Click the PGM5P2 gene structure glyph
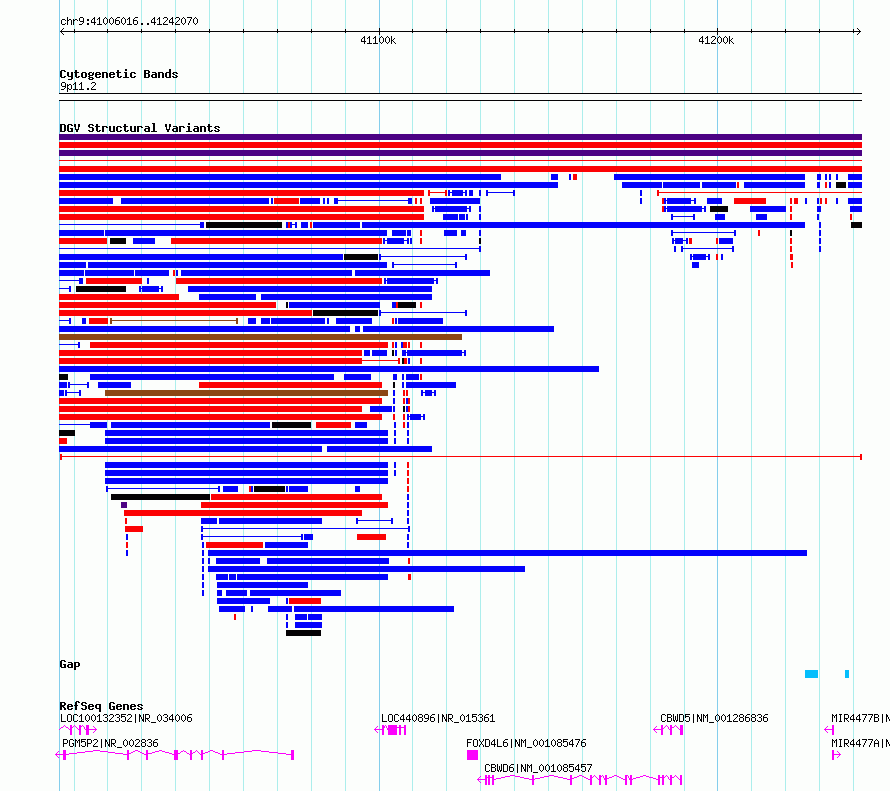Image resolution: width=890 pixels, height=791 pixels. pos(174,755)
